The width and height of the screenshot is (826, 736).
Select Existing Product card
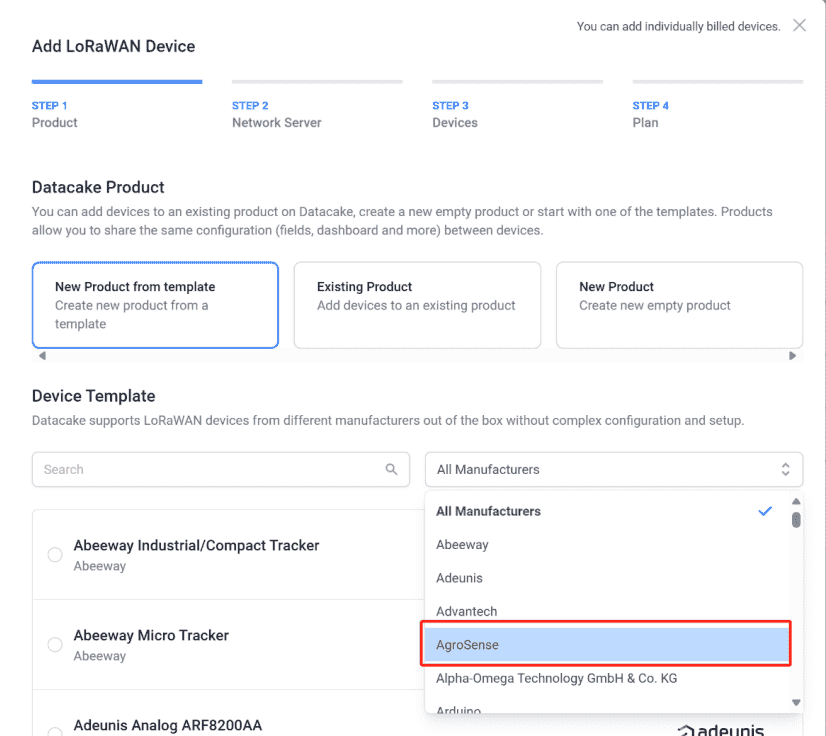[417, 305]
